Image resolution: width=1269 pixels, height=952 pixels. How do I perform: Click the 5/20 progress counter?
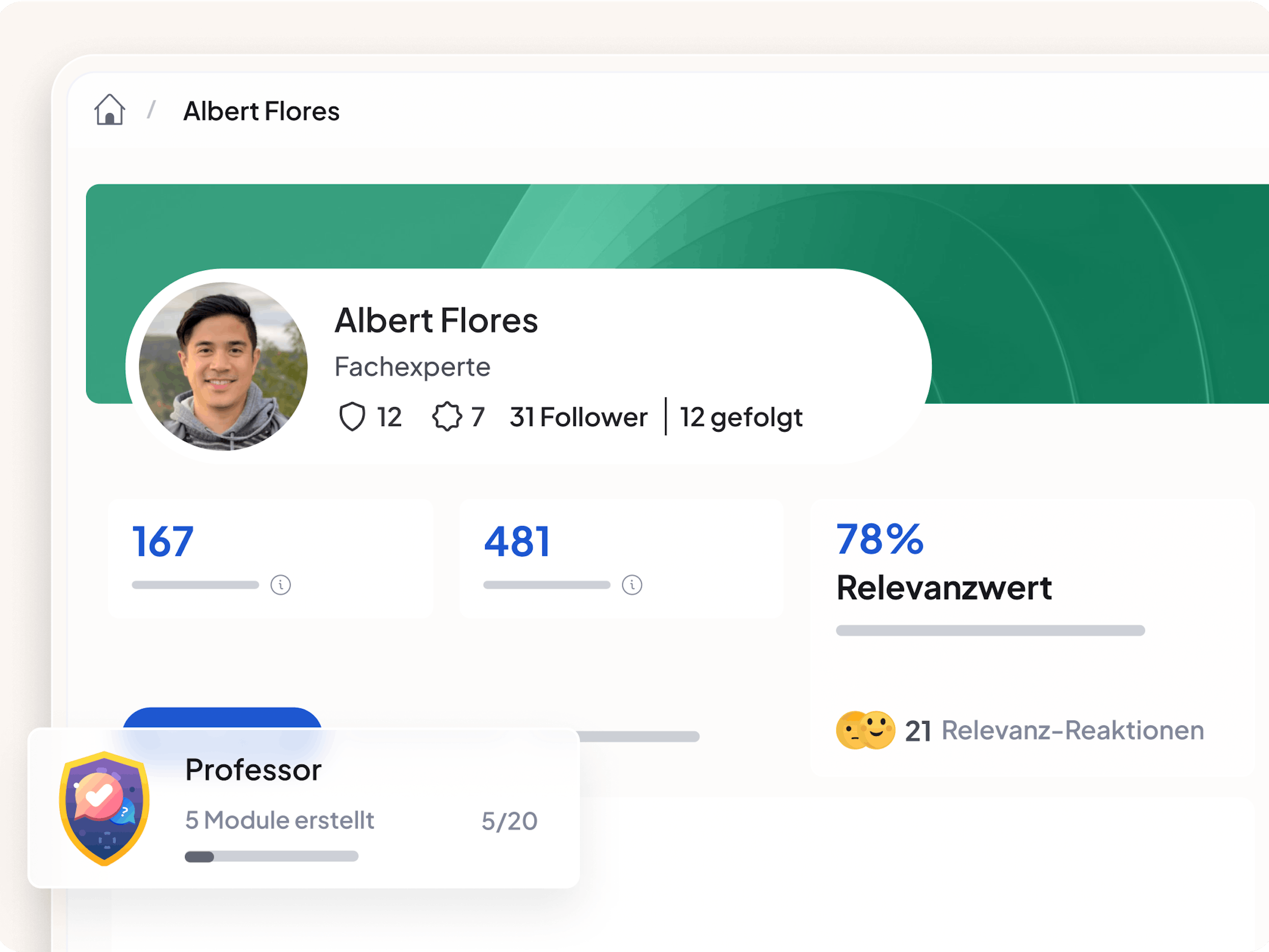pos(509,821)
